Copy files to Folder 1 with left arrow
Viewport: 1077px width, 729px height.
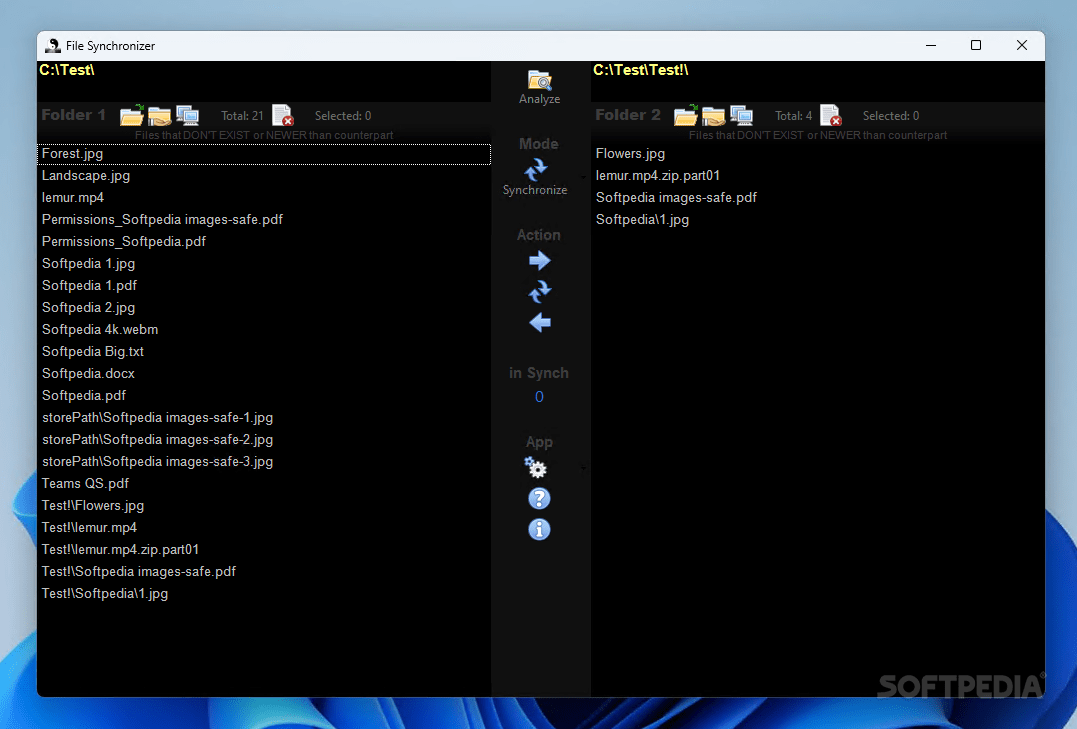click(540, 322)
